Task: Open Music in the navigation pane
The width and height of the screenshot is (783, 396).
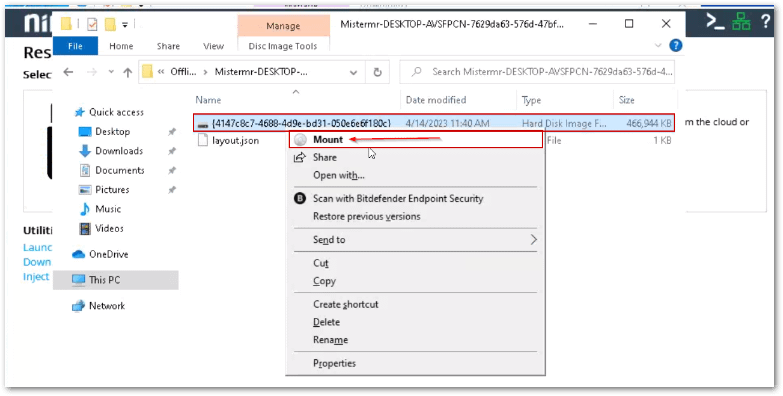Action: (x=108, y=209)
